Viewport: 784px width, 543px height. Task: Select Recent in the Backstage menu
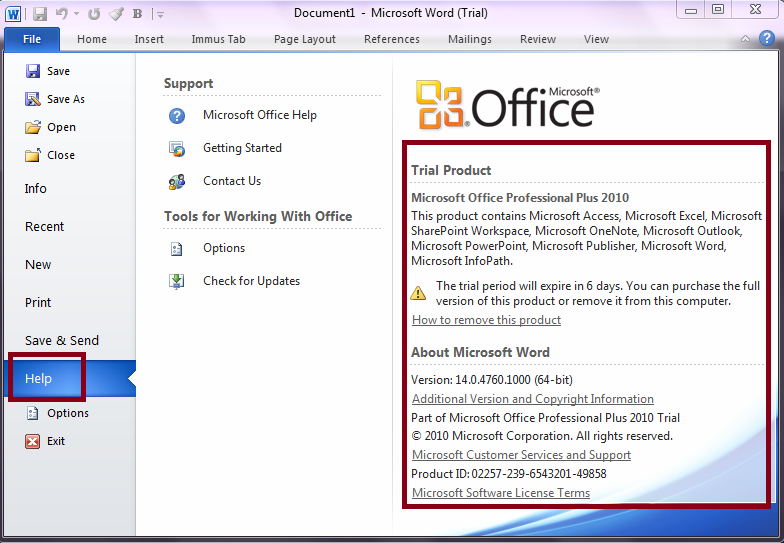click(x=44, y=226)
